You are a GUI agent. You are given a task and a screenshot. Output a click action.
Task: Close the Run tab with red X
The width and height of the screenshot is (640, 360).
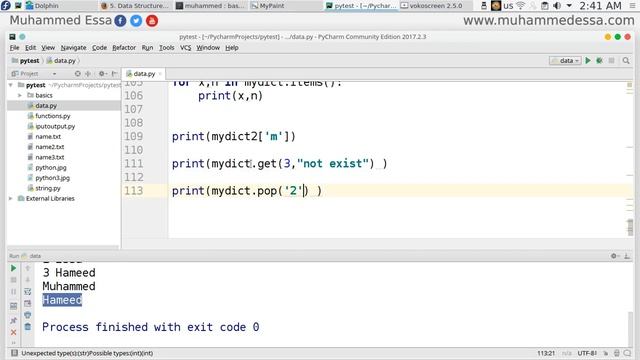pos(13,333)
